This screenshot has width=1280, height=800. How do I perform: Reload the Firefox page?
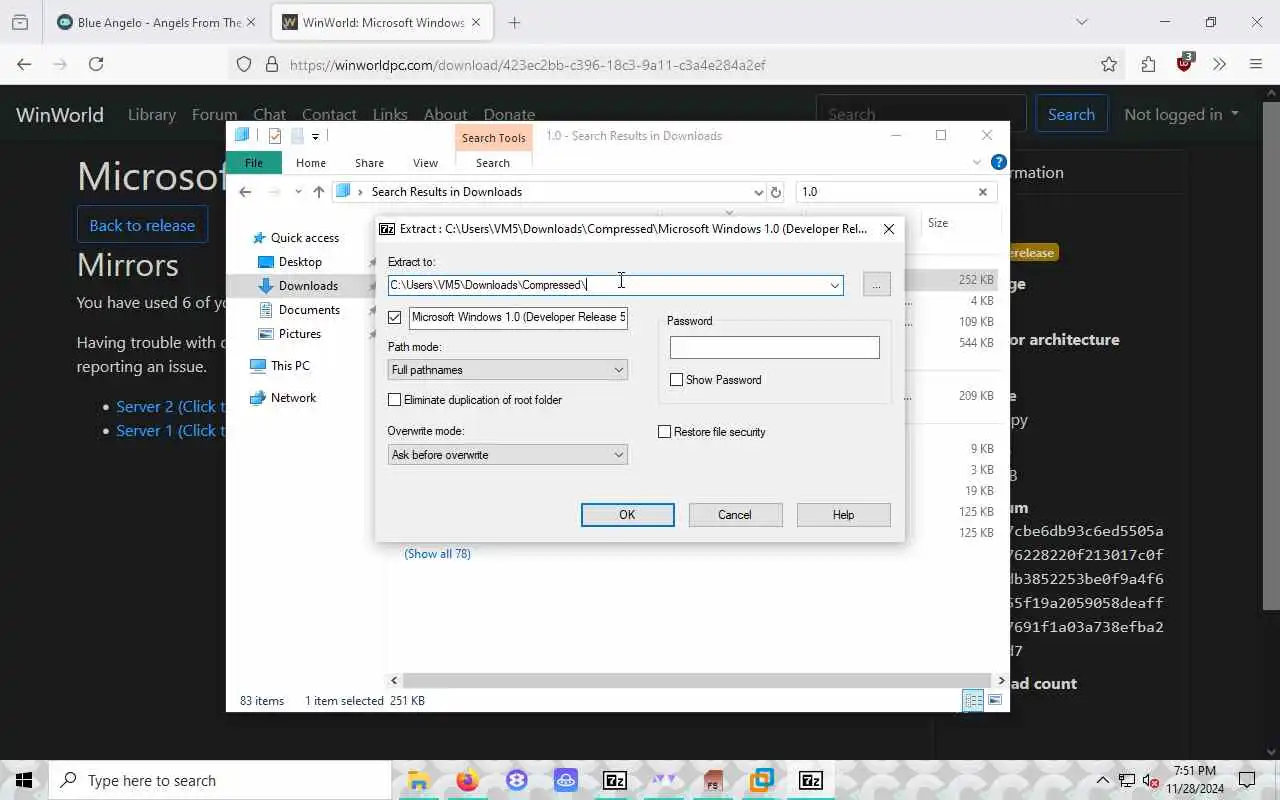[x=96, y=64]
